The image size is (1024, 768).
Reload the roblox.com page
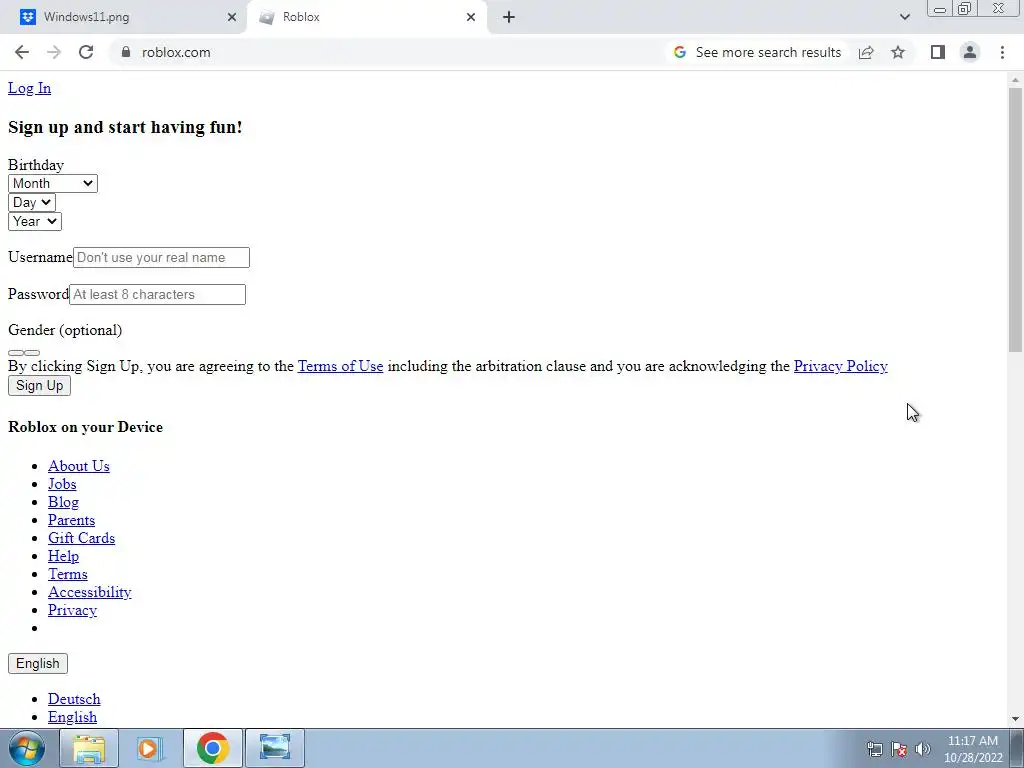pos(86,52)
